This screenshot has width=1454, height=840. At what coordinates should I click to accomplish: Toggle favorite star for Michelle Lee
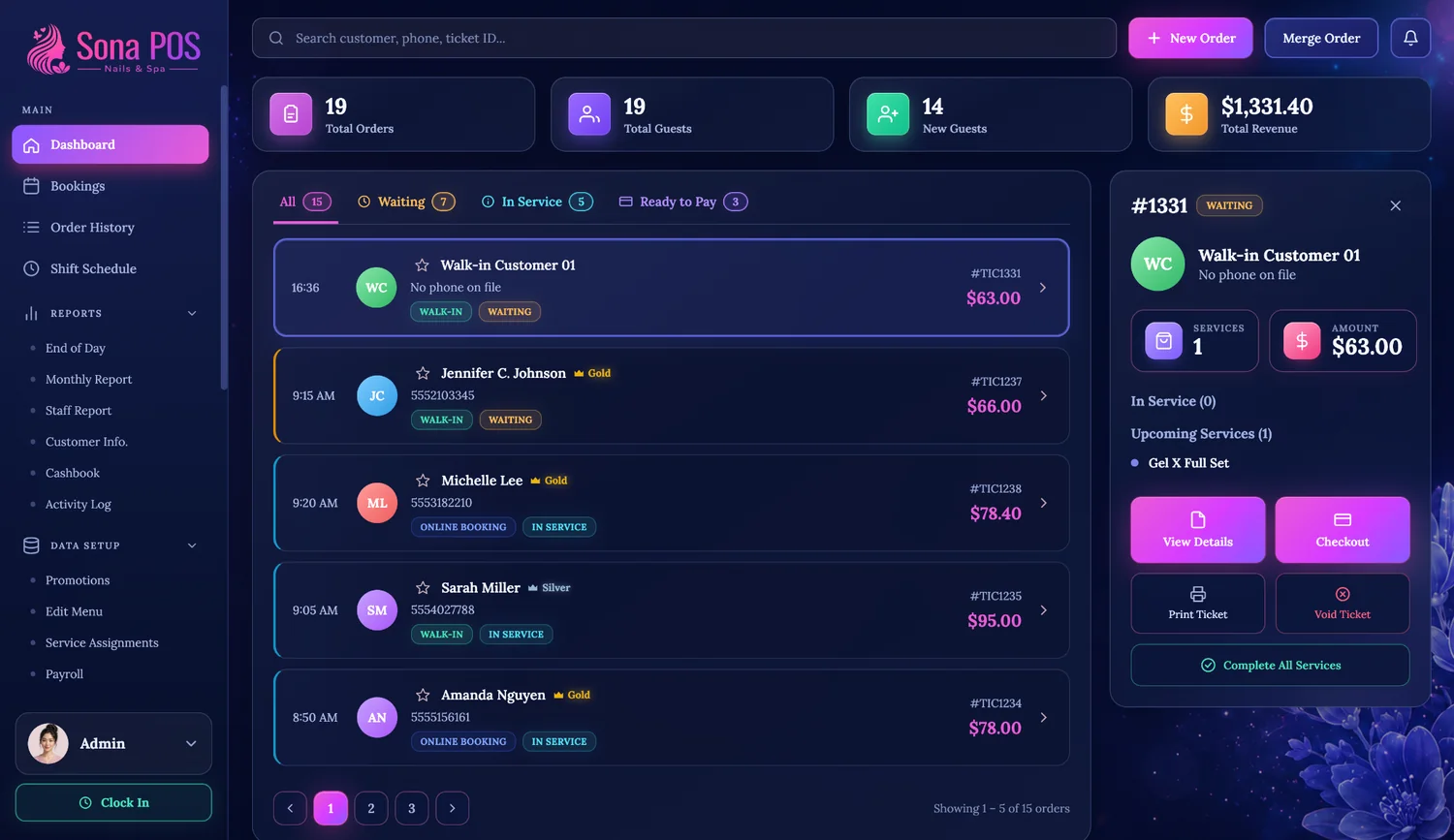423,481
